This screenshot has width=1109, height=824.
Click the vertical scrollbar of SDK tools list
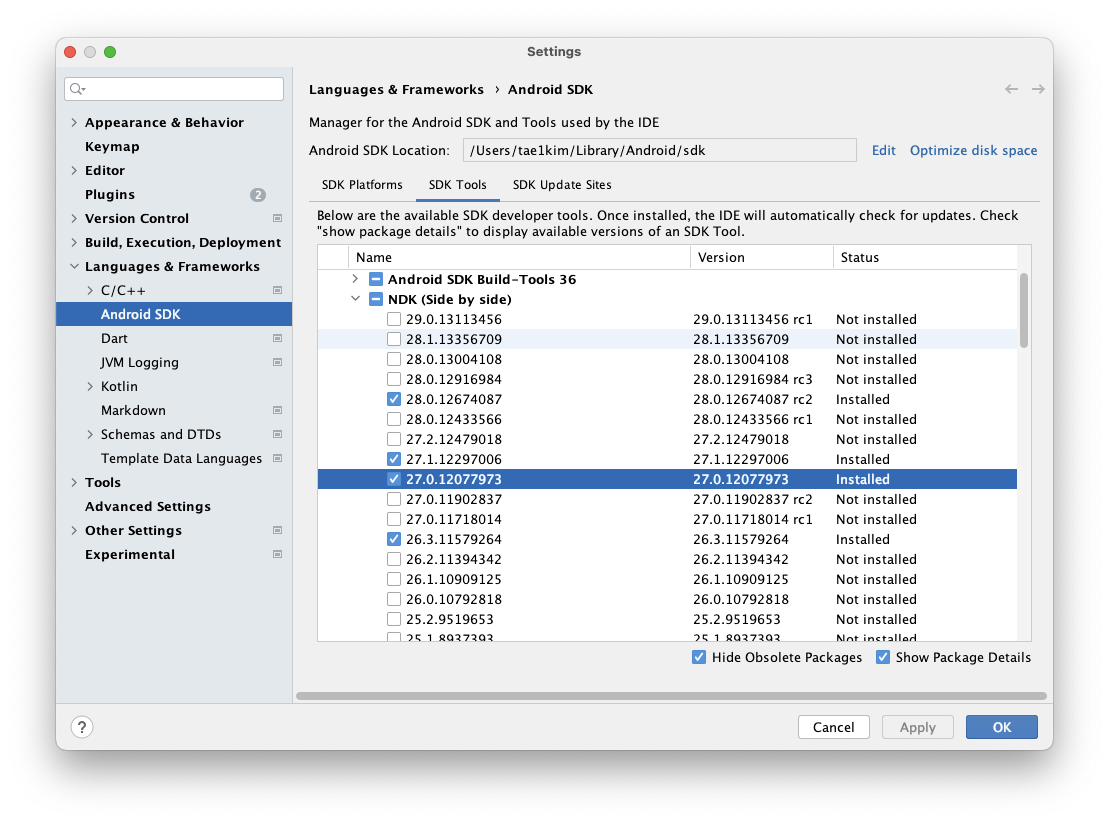click(1023, 311)
